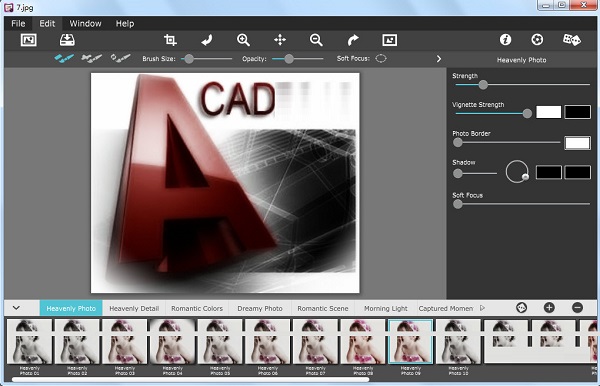
Task: Click the Save image icon
Action: pos(67,40)
